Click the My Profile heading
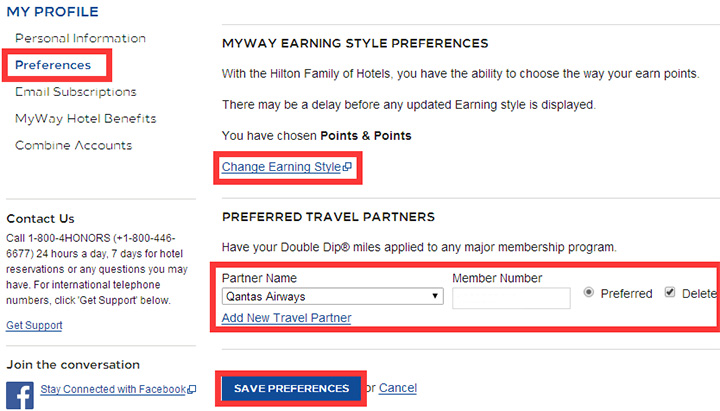This screenshot has height=411, width=720. [x=52, y=11]
